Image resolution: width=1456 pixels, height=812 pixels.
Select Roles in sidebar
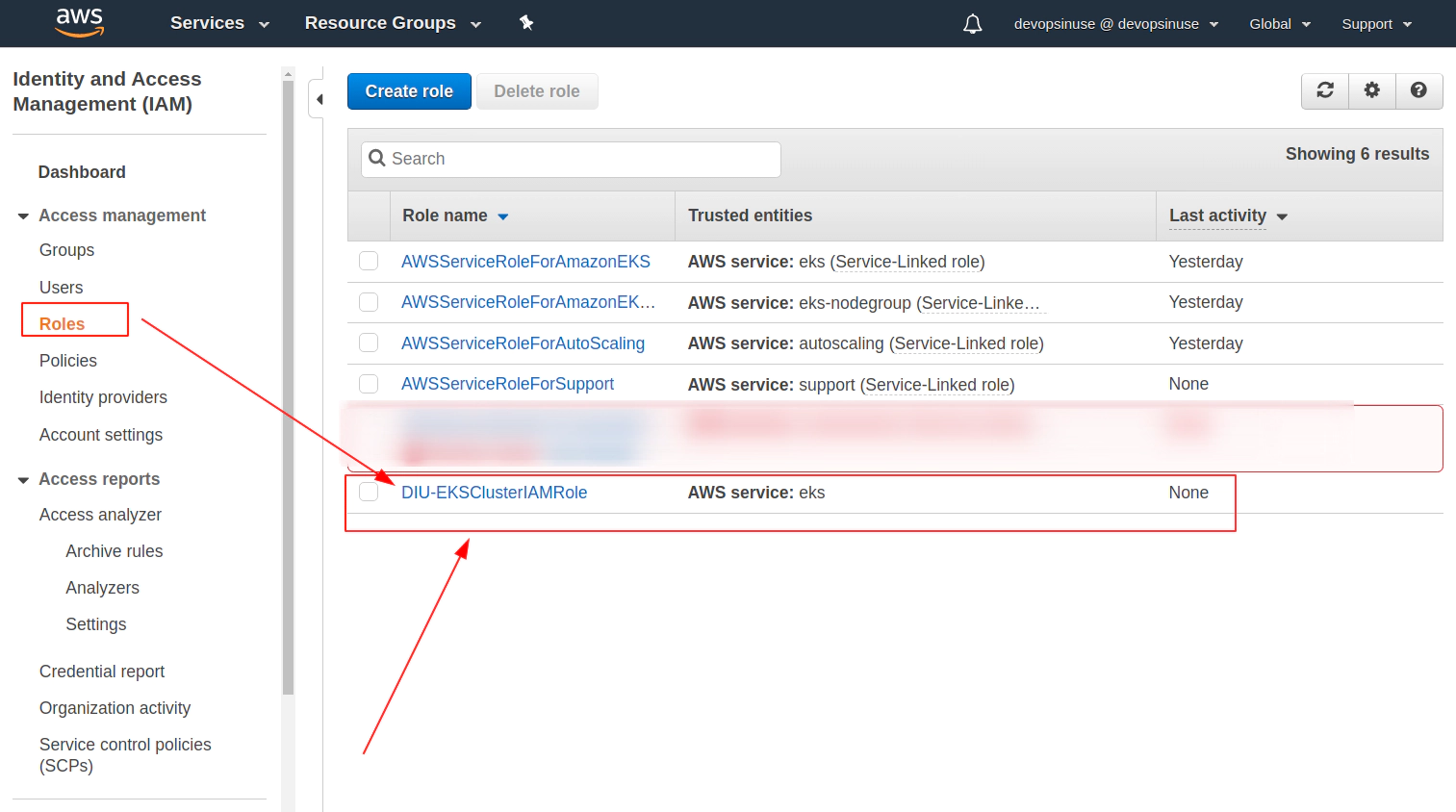[62, 324]
